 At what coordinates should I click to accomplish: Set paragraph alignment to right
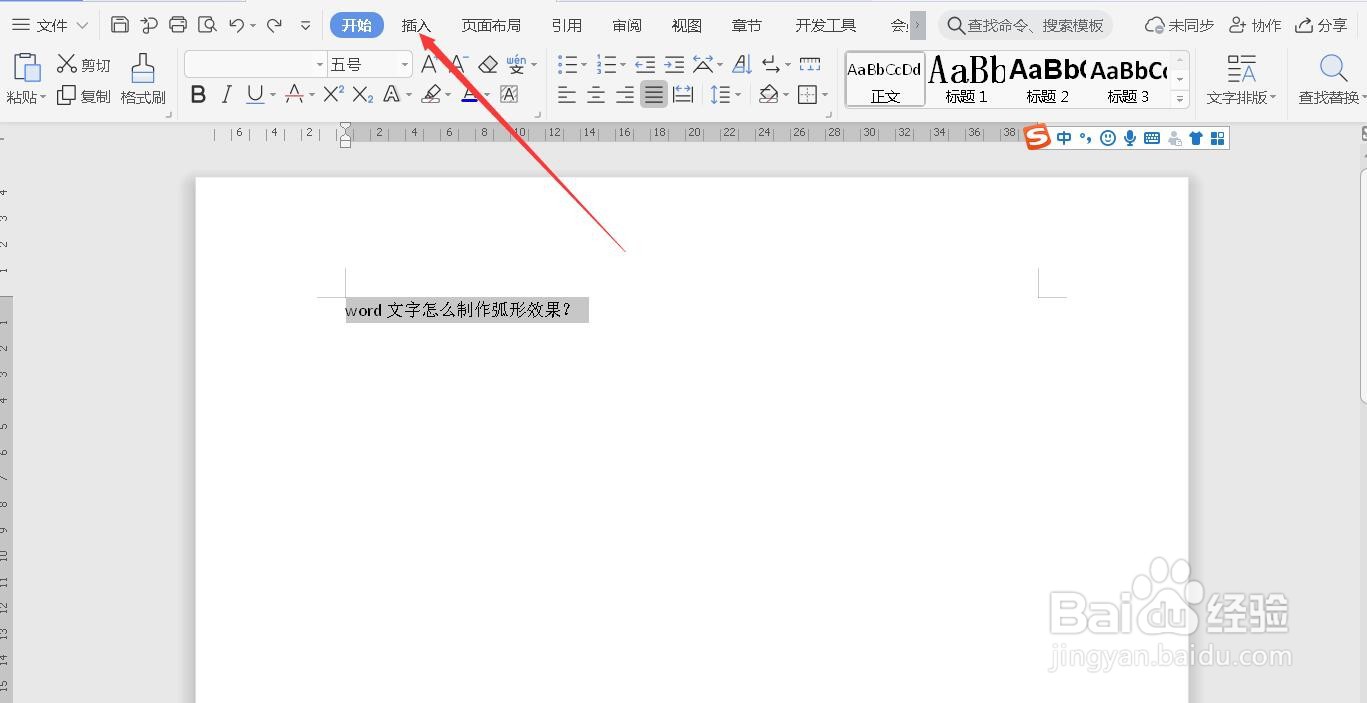pos(625,95)
